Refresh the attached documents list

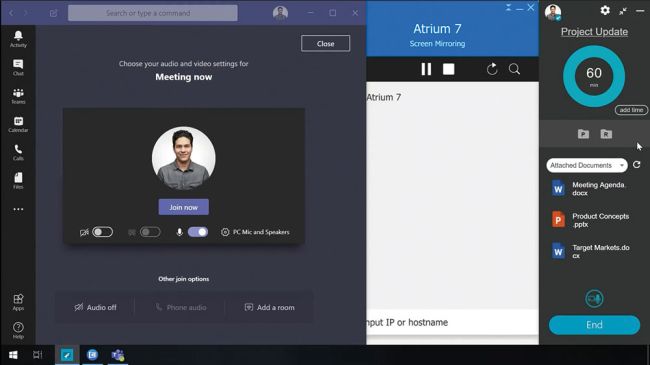637,165
